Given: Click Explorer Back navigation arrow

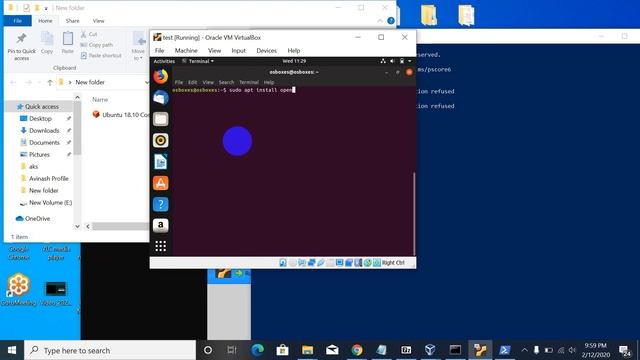Looking at the screenshot, I should 13,82.
